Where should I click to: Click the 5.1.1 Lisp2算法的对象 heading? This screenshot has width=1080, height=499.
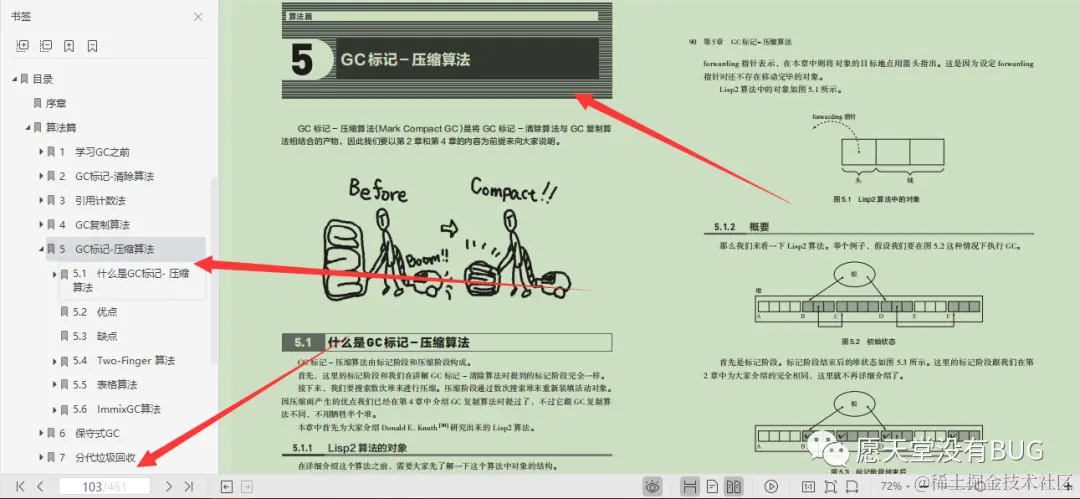point(351,447)
